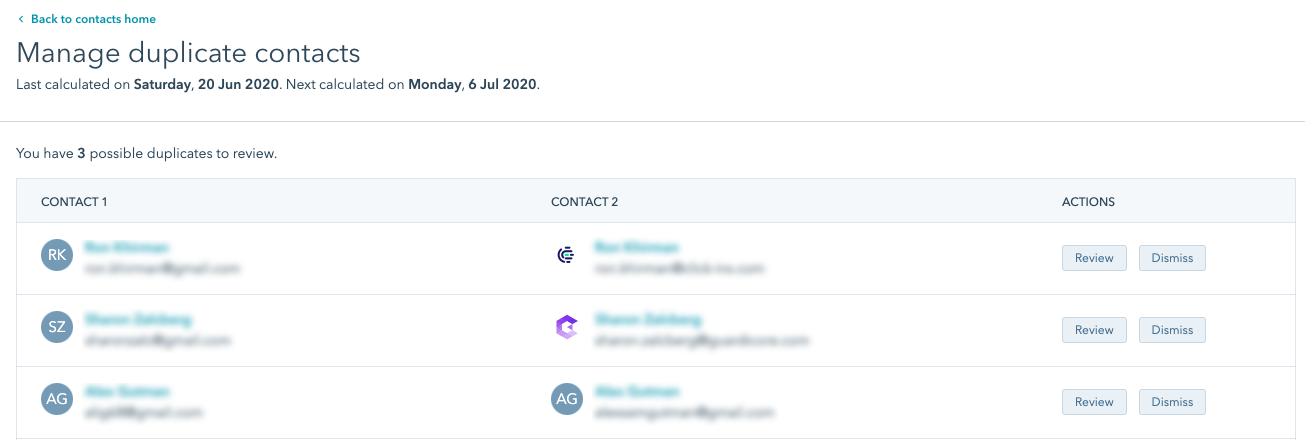Dismiss the AG duplicate pair
Screen dimensions: 1305x440
click(1172, 402)
